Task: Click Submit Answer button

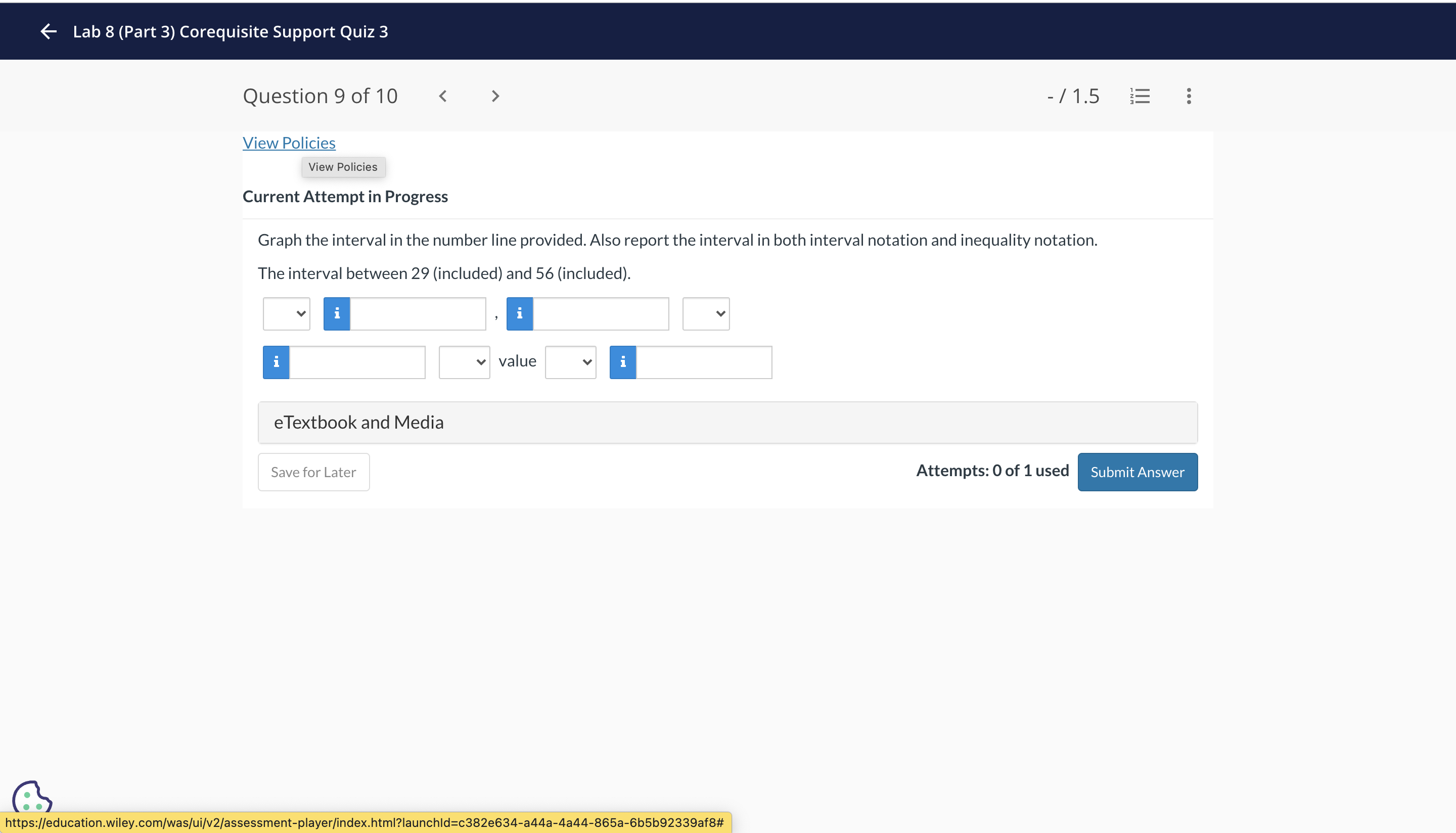Action: pyautogui.click(x=1137, y=472)
